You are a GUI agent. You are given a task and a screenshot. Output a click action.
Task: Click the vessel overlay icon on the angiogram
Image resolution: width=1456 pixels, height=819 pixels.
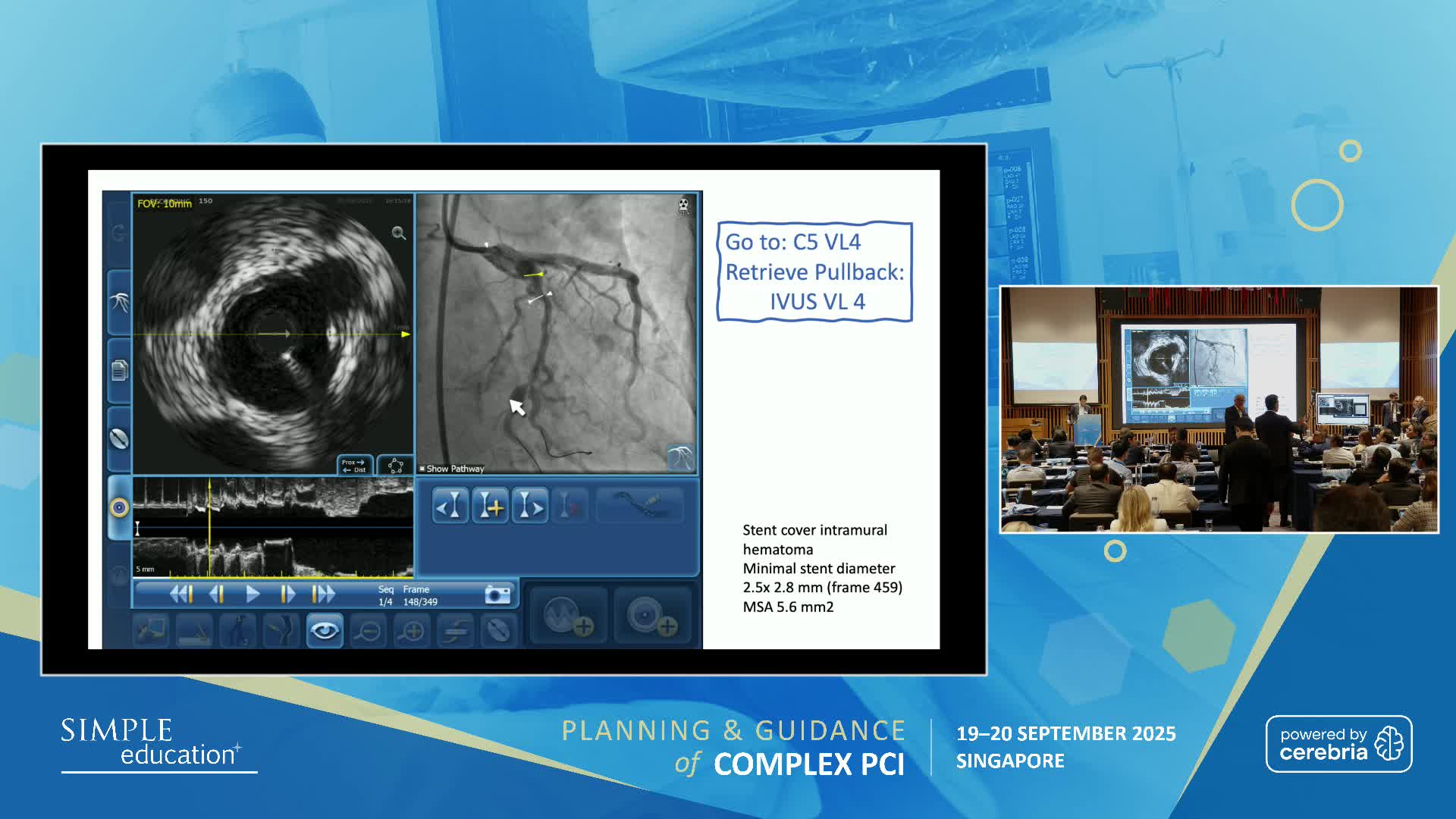pos(679,457)
